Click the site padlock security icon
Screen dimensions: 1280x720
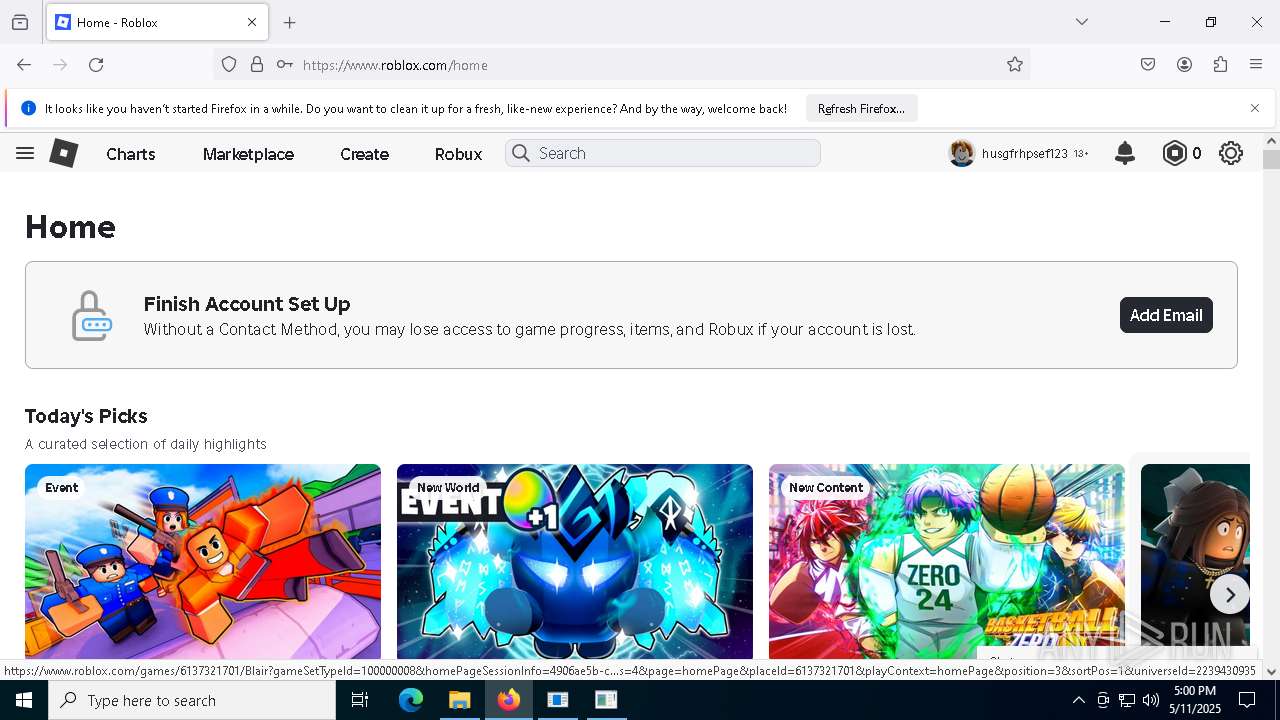(x=257, y=65)
